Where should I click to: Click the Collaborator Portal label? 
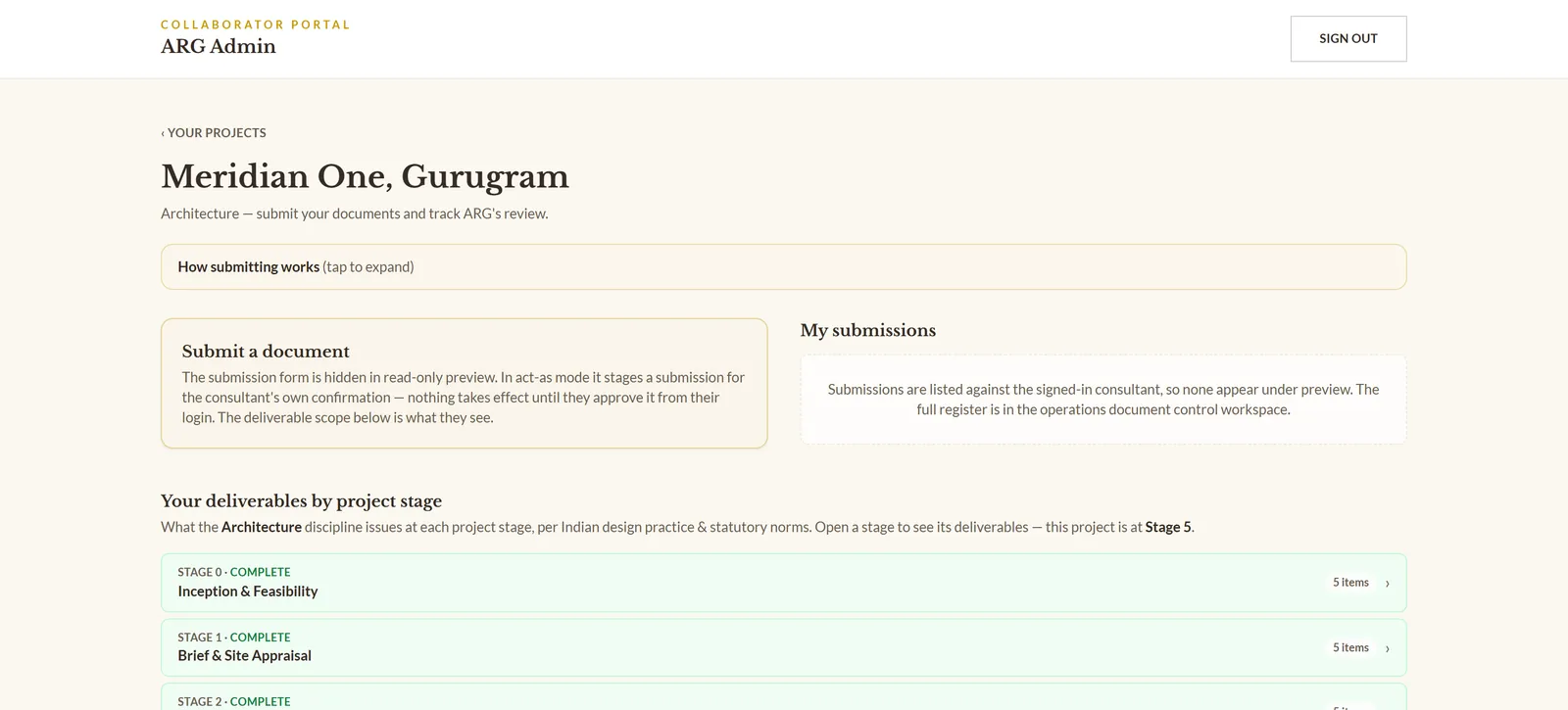click(255, 24)
